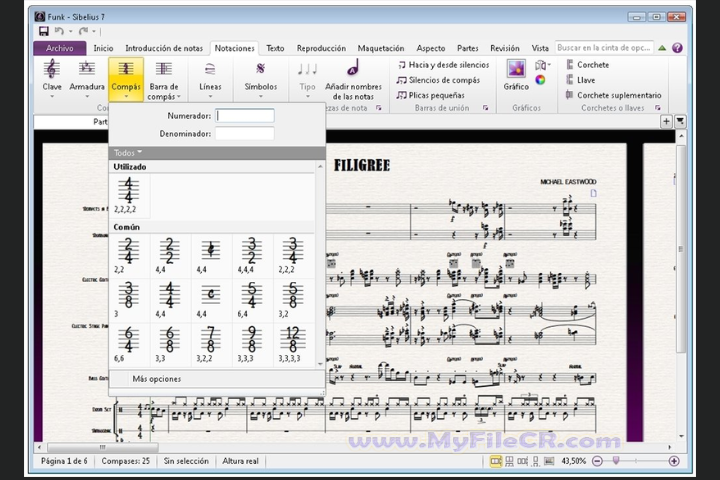
Task: Click the Redo arrow icon
Action: tap(83, 31)
